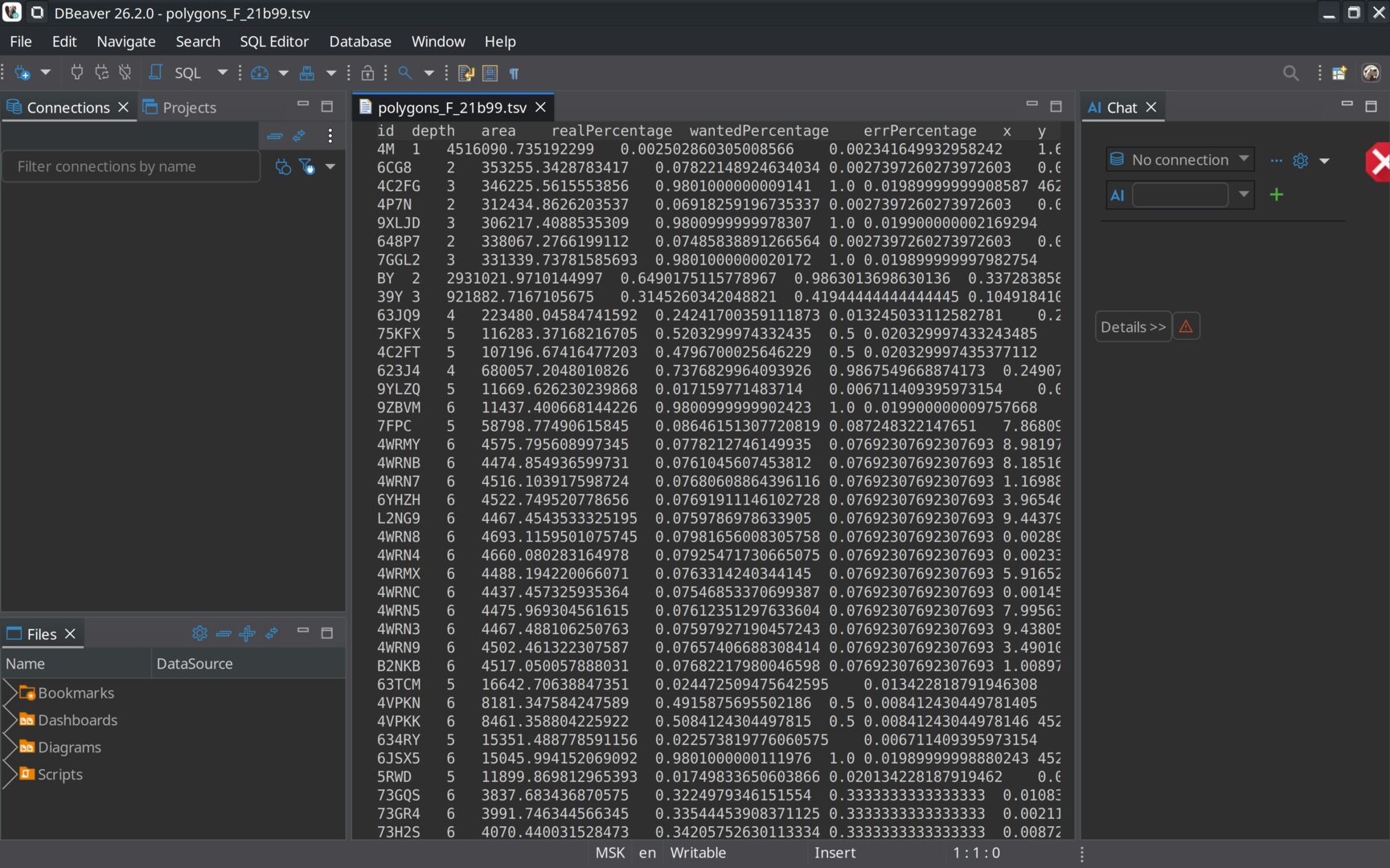Toggle link with editor in Connections panel
Viewport: 1390px width, 868px height.
point(299,136)
